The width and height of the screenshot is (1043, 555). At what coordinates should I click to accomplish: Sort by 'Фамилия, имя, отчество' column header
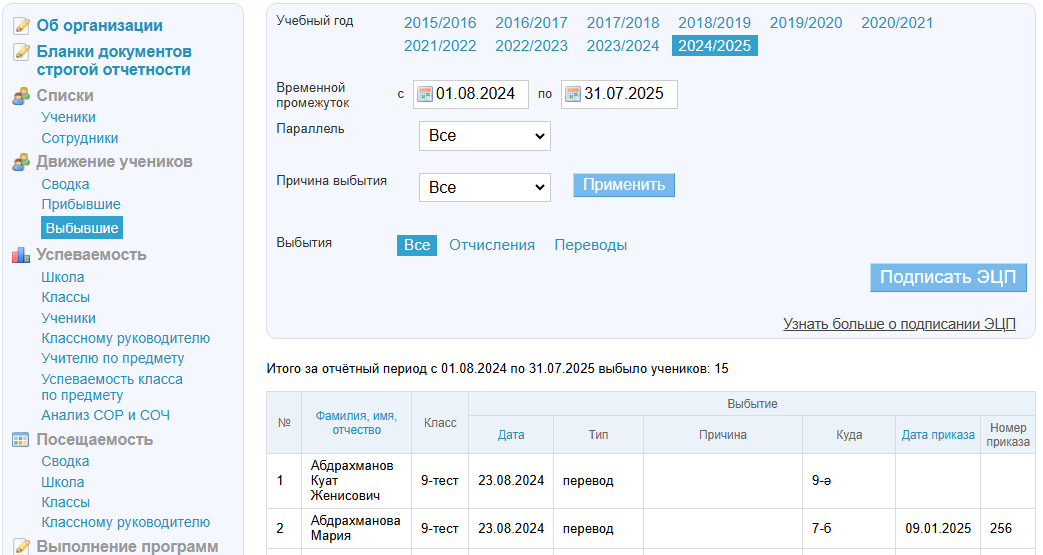[356, 422]
